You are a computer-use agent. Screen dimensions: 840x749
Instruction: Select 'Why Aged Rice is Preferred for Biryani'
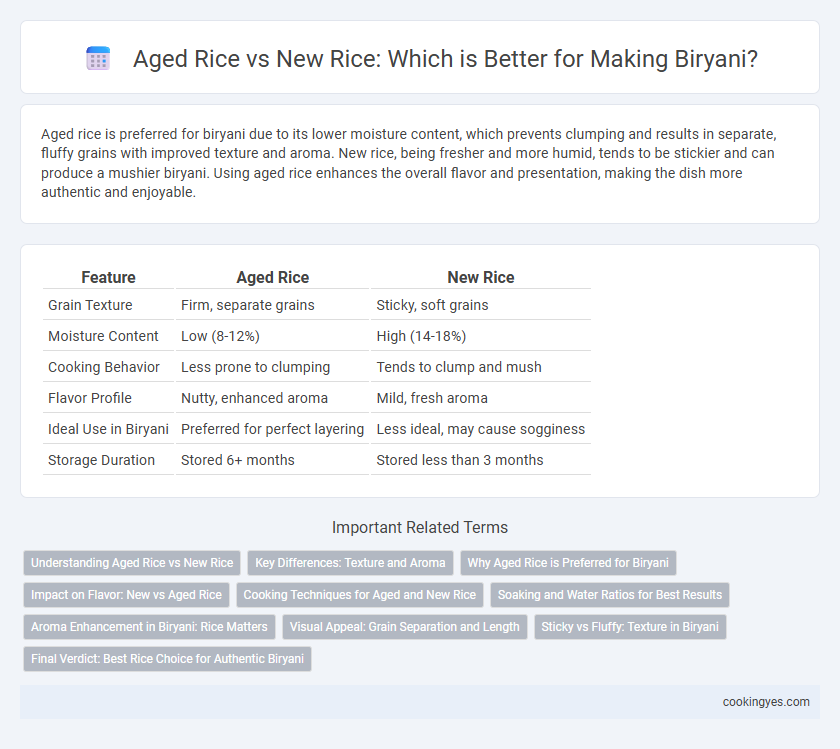[x=568, y=563]
